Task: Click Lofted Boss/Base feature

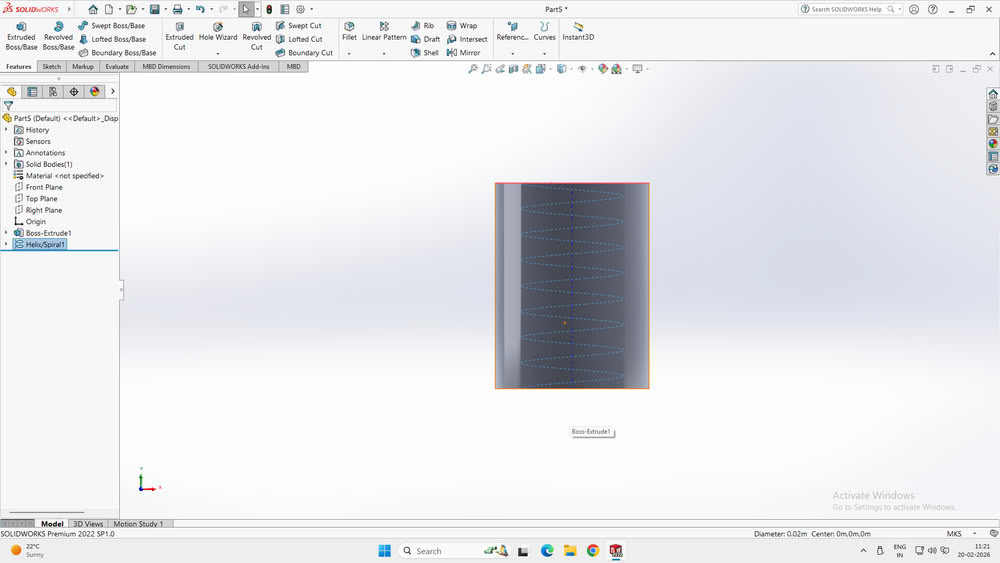Action: point(112,39)
